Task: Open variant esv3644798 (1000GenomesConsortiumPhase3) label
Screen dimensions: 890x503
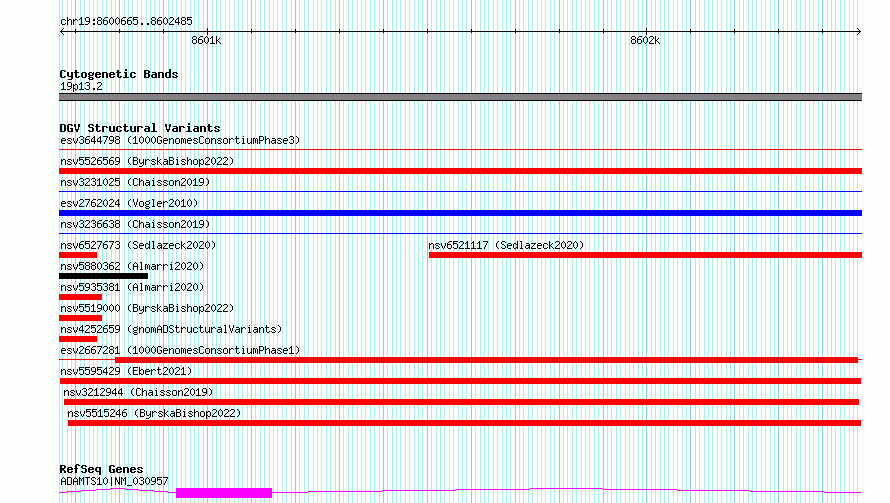Action: [180, 140]
